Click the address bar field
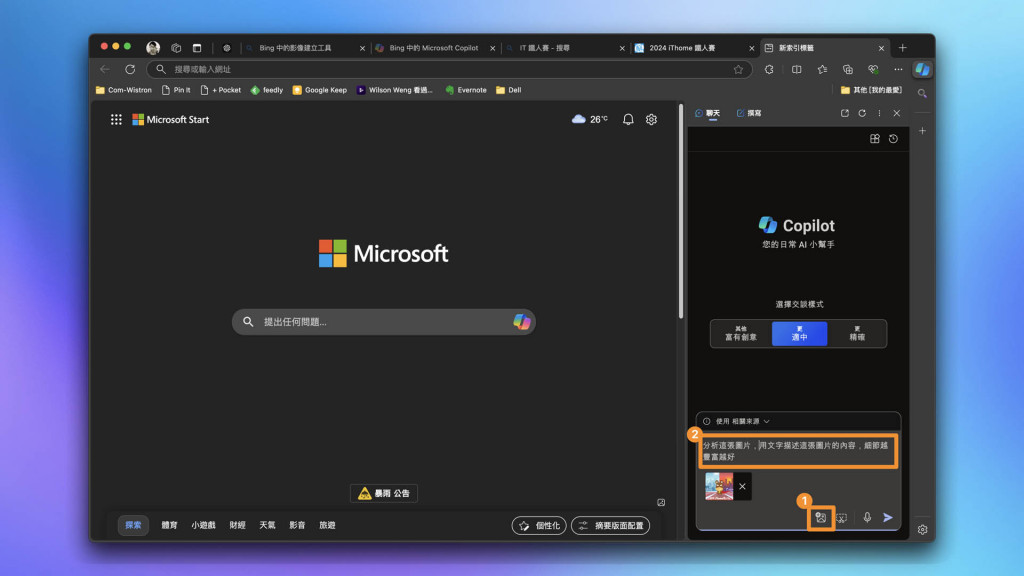The width and height of the screenshot is (1024, 576). (449, 69)
